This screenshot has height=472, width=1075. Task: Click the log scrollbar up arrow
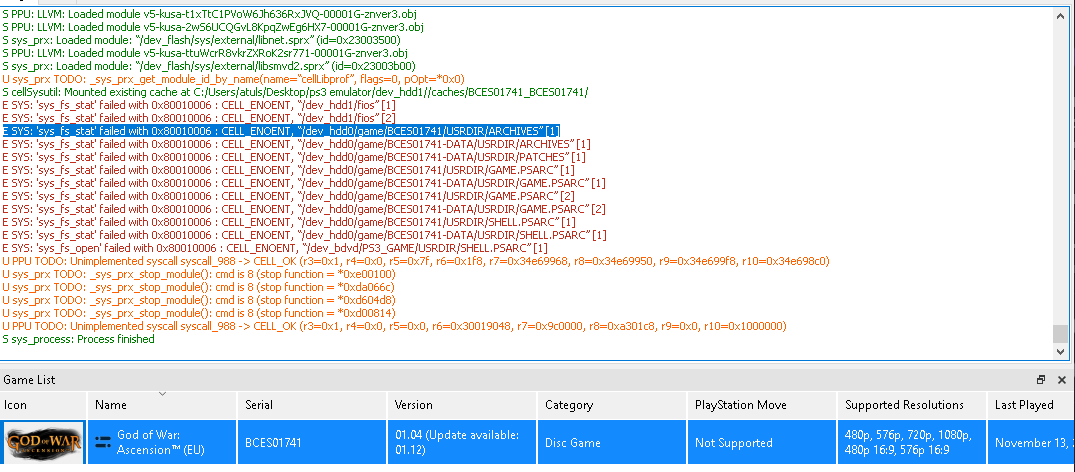pos(1061,15)
